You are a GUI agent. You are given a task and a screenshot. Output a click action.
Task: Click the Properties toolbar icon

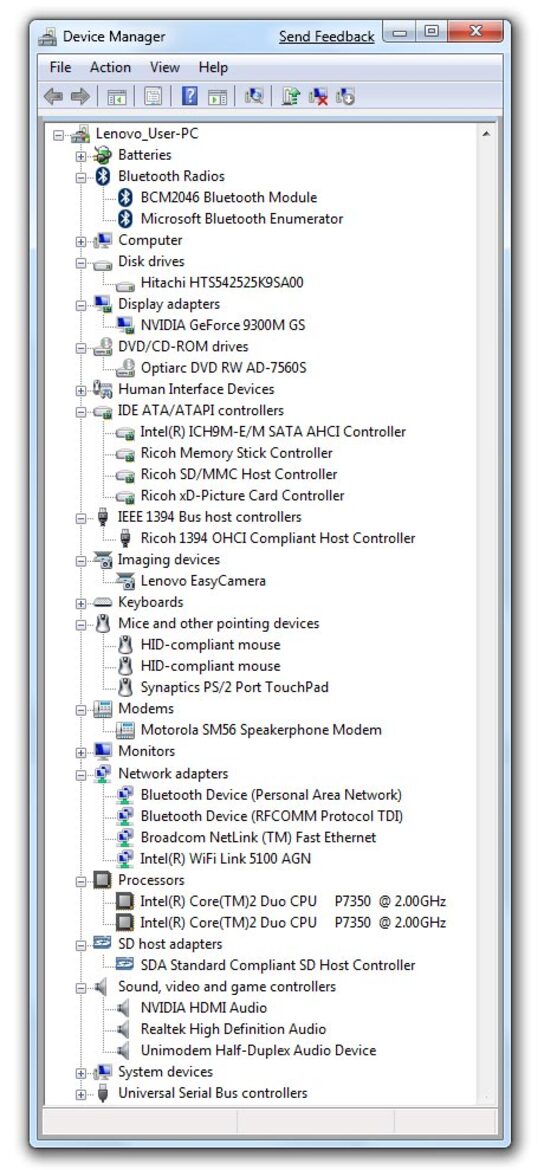point(153,96)
